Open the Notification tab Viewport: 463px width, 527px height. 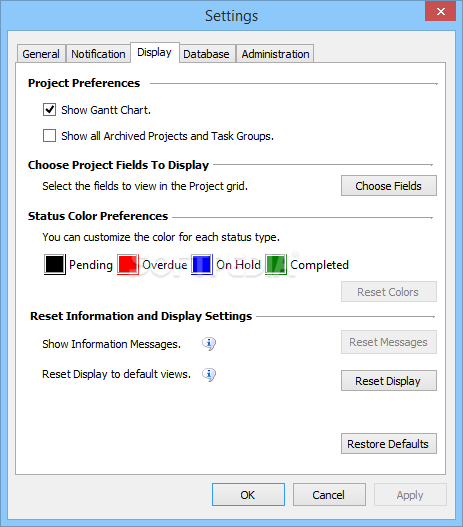(x=98, y=54)
